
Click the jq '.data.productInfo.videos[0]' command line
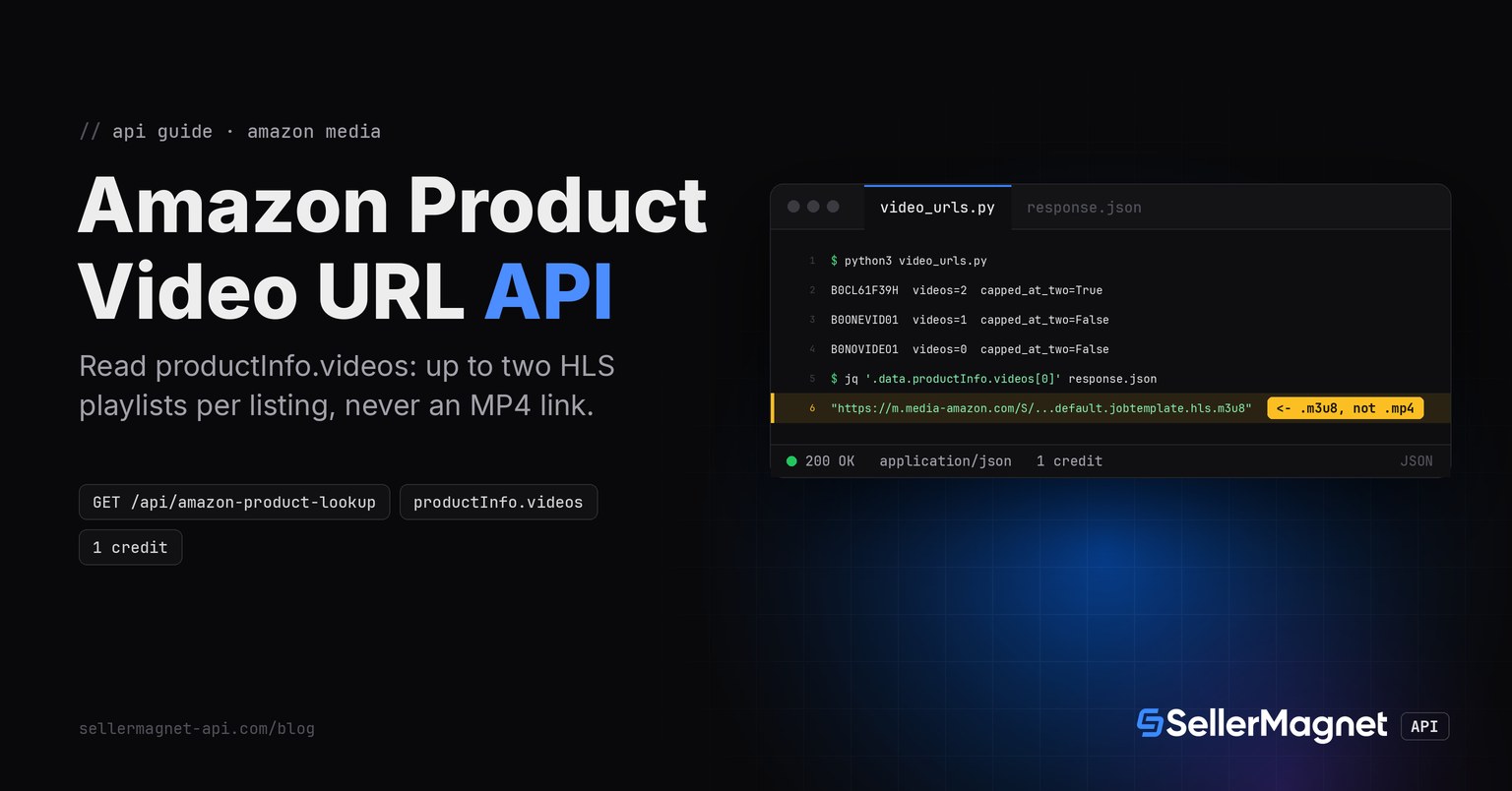[x=993, y=379]
